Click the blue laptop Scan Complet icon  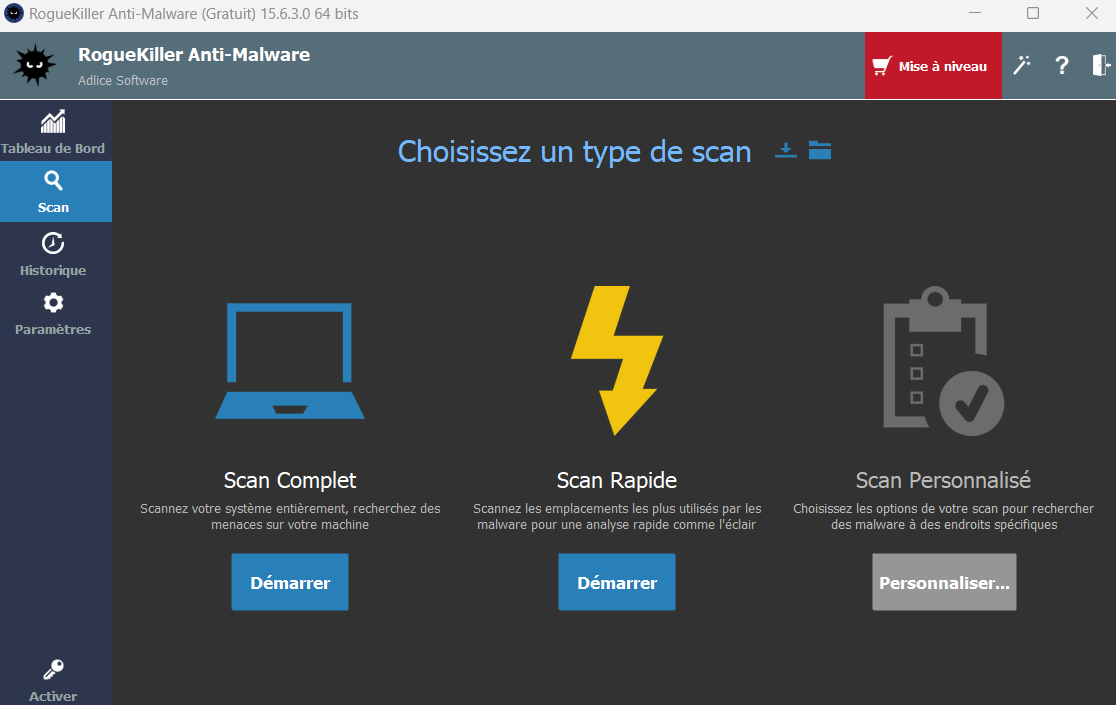(290, 361)
